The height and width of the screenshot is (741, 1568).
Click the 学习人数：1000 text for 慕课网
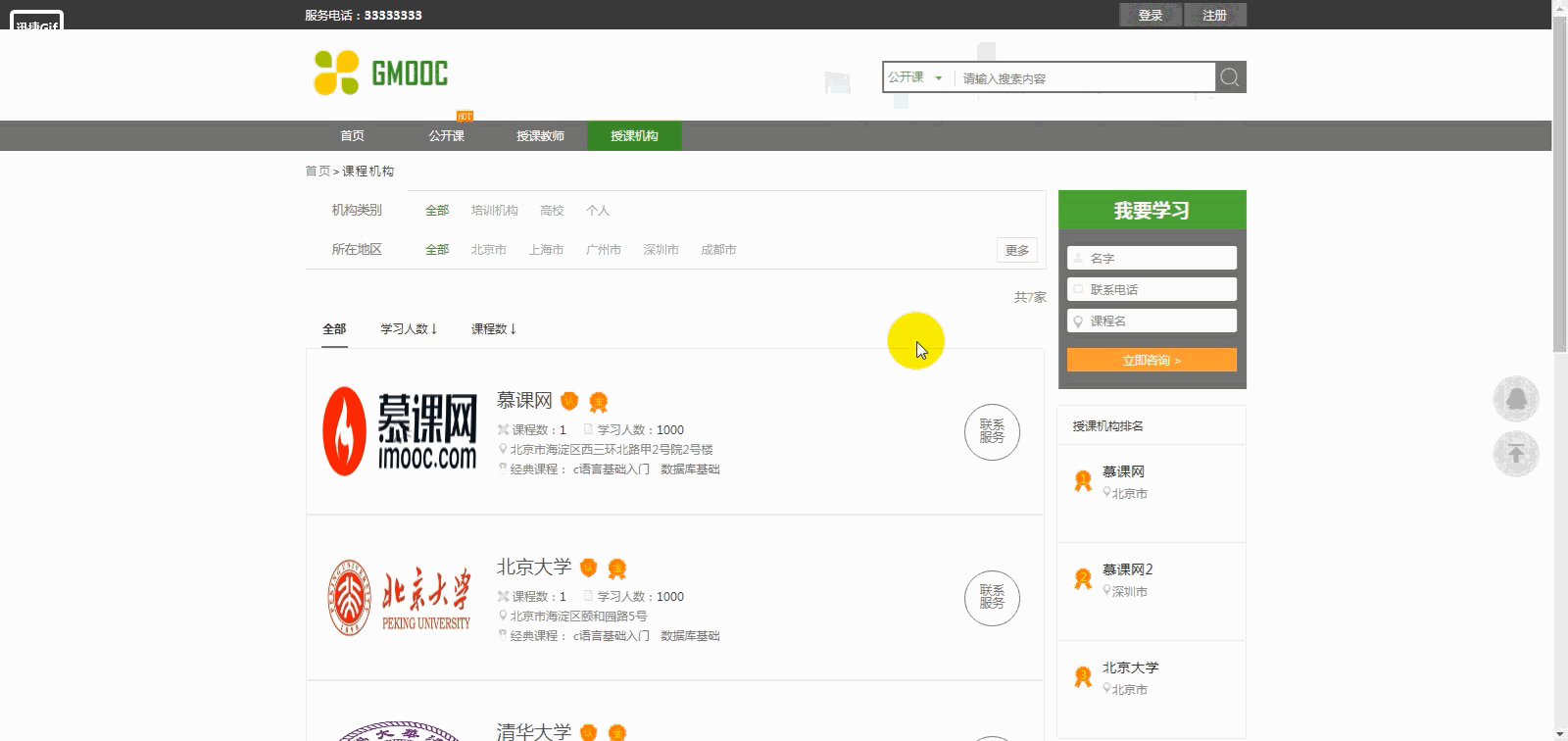pos(641,430)
